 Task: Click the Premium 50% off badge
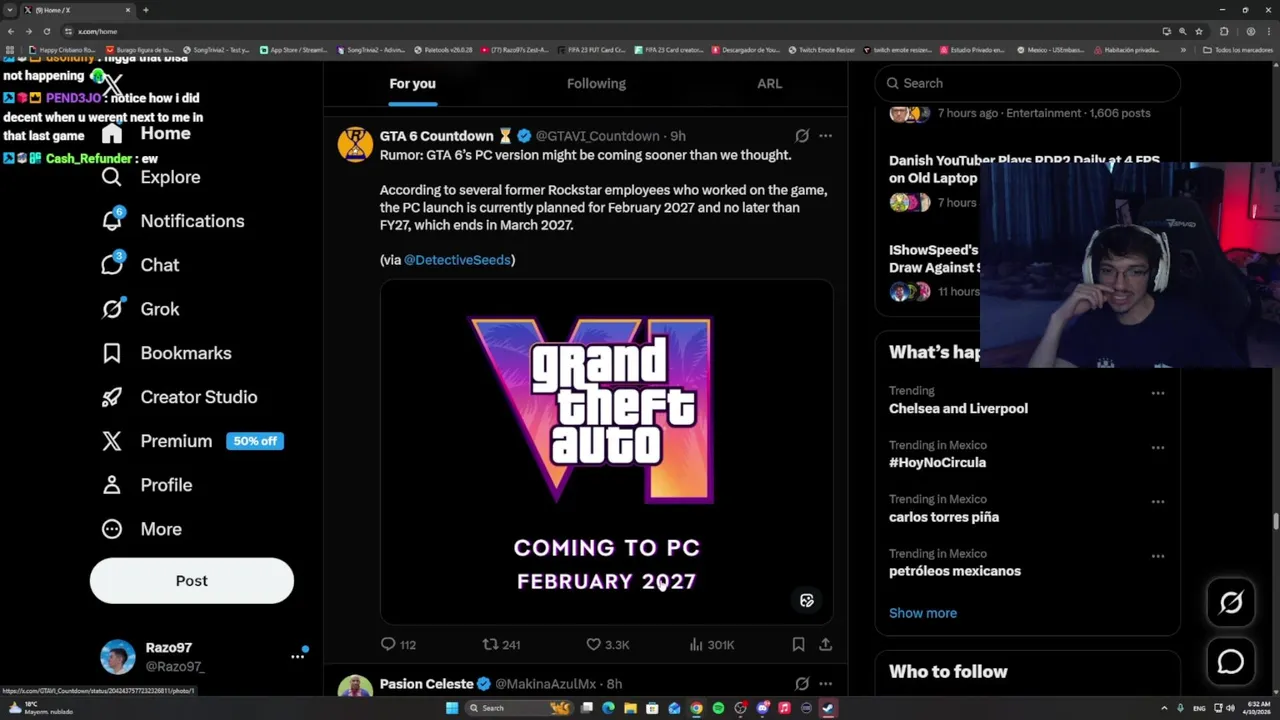click(255, 441)
